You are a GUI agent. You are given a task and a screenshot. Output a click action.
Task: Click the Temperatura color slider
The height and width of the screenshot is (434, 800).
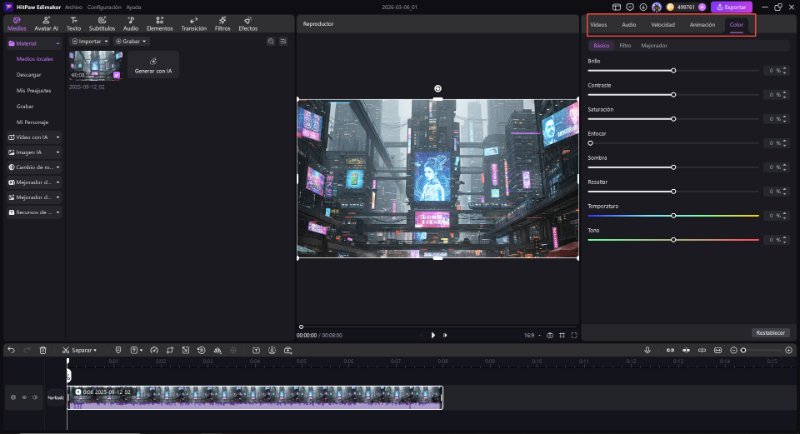tap(673, 216)
